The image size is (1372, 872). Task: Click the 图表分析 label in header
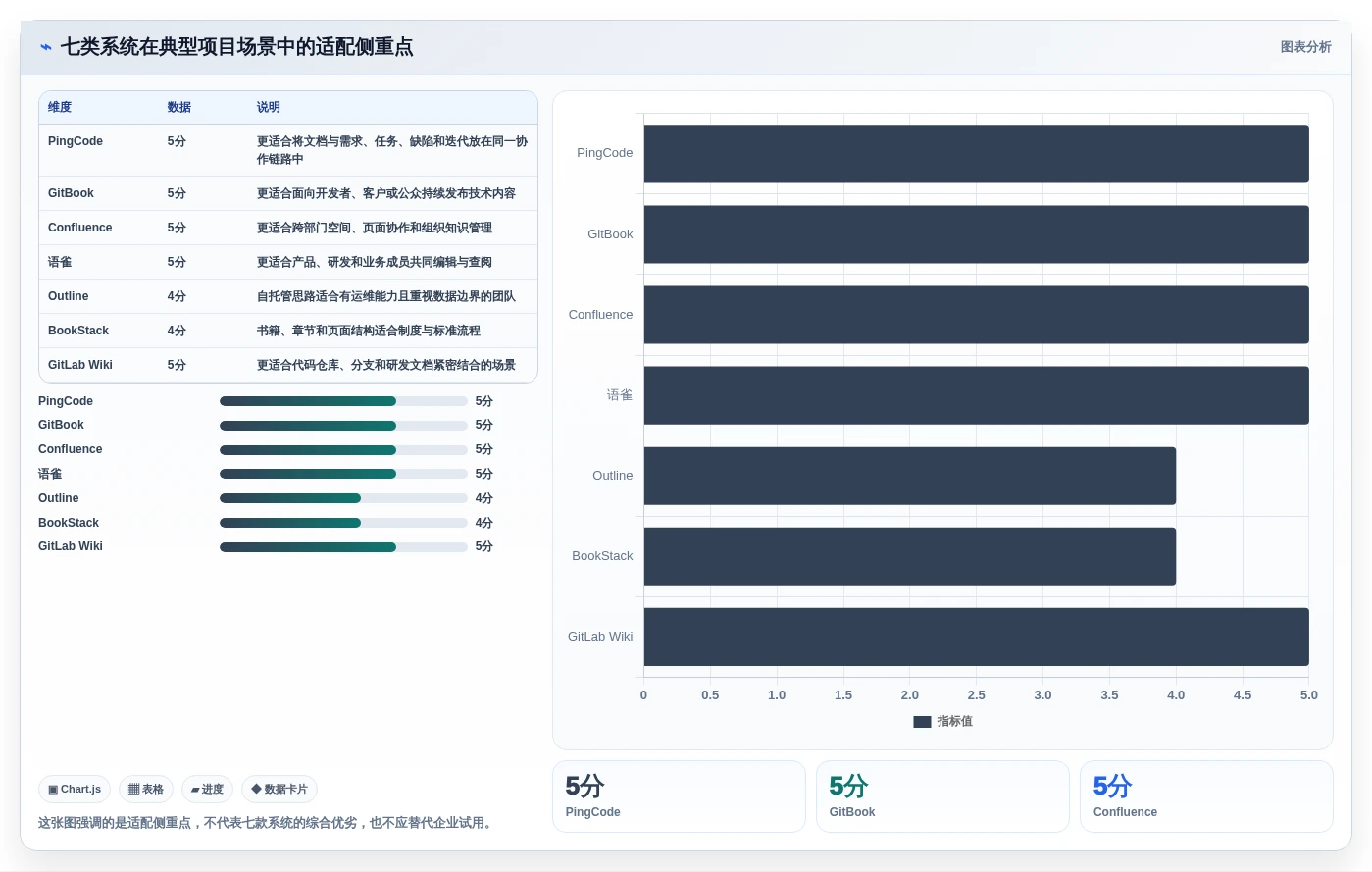click(1305, 47)
